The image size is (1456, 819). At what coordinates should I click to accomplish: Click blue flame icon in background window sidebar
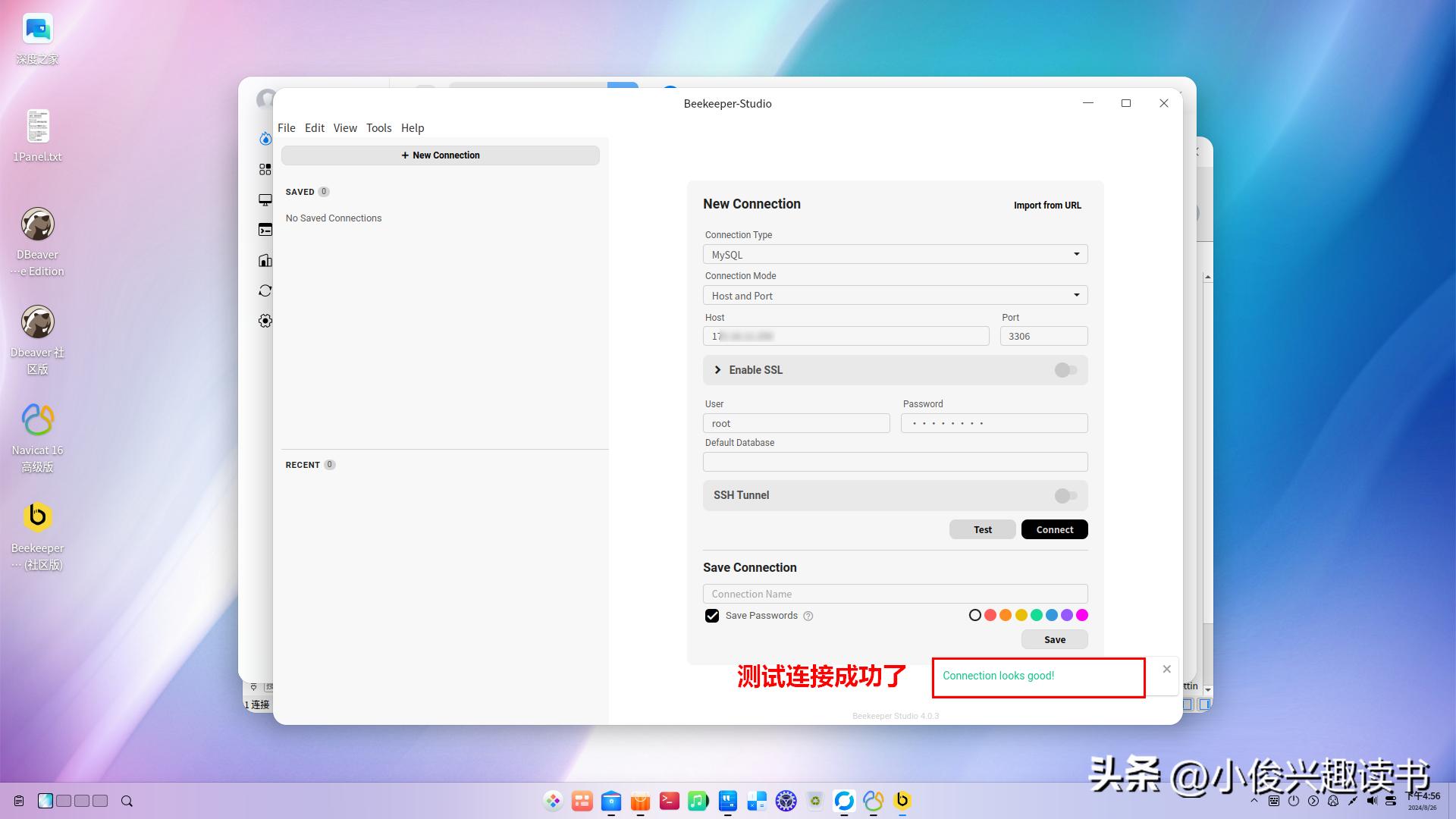[x=265, y=139]
